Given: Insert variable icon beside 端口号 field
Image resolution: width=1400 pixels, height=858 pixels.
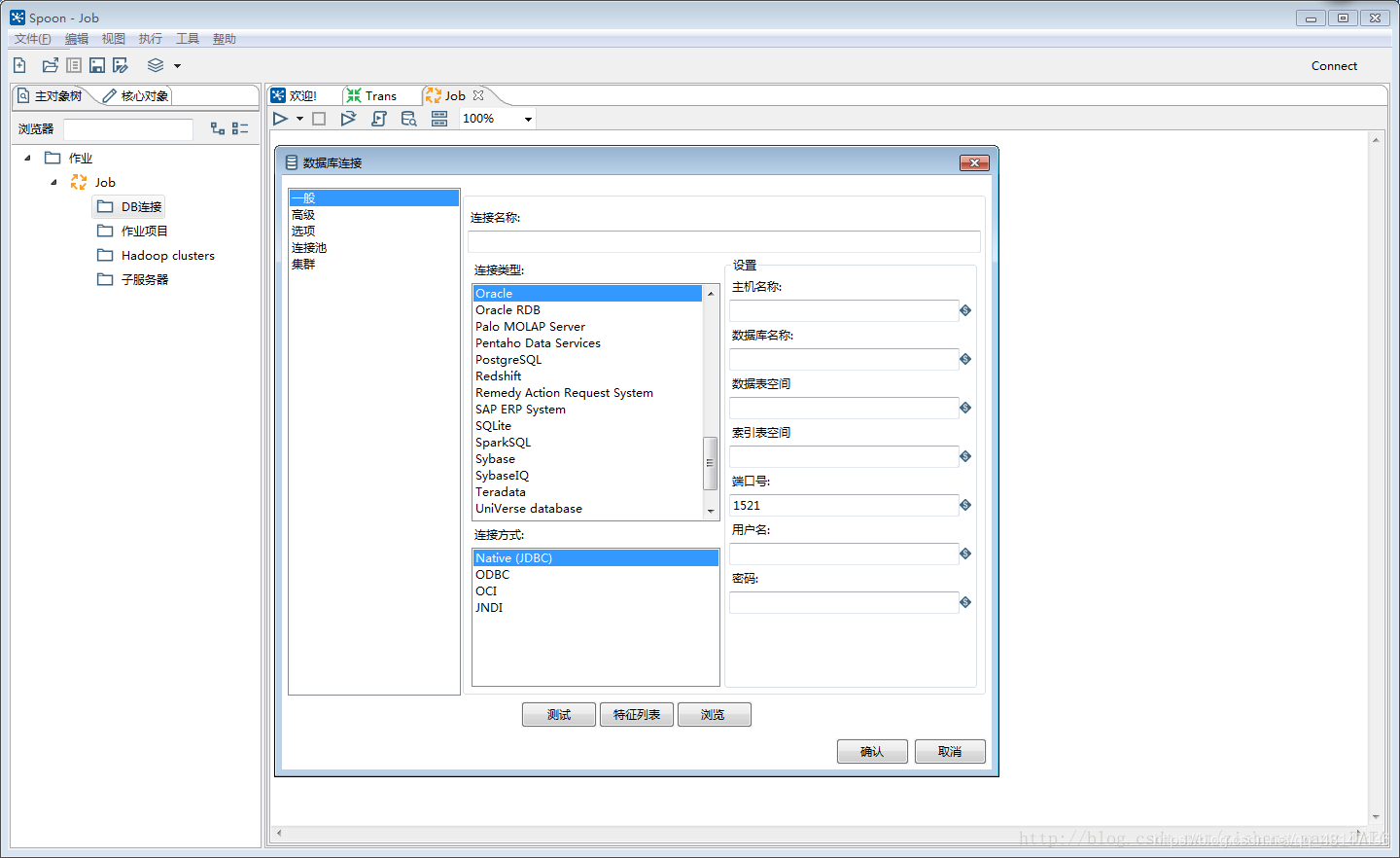Looking at the screenshot, I should 965,505.
